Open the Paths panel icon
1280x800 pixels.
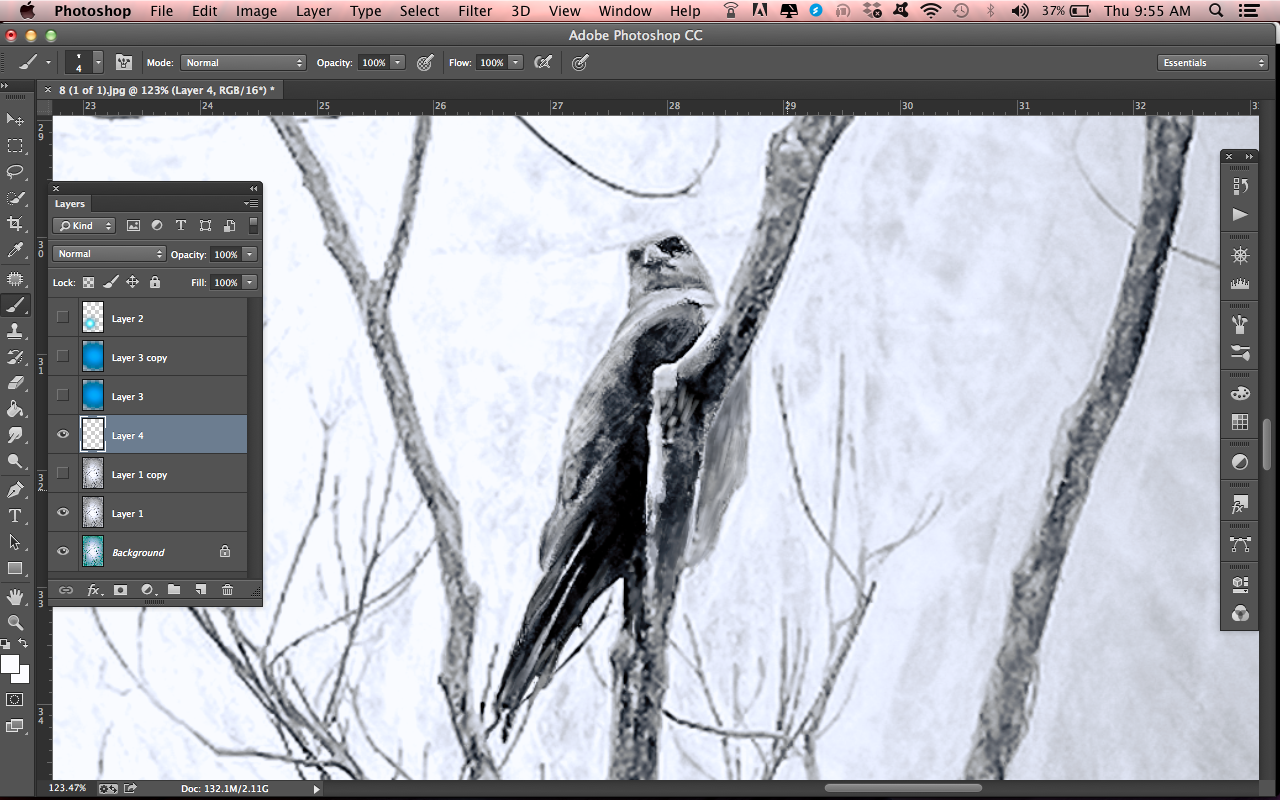(x=1240, y=544)
